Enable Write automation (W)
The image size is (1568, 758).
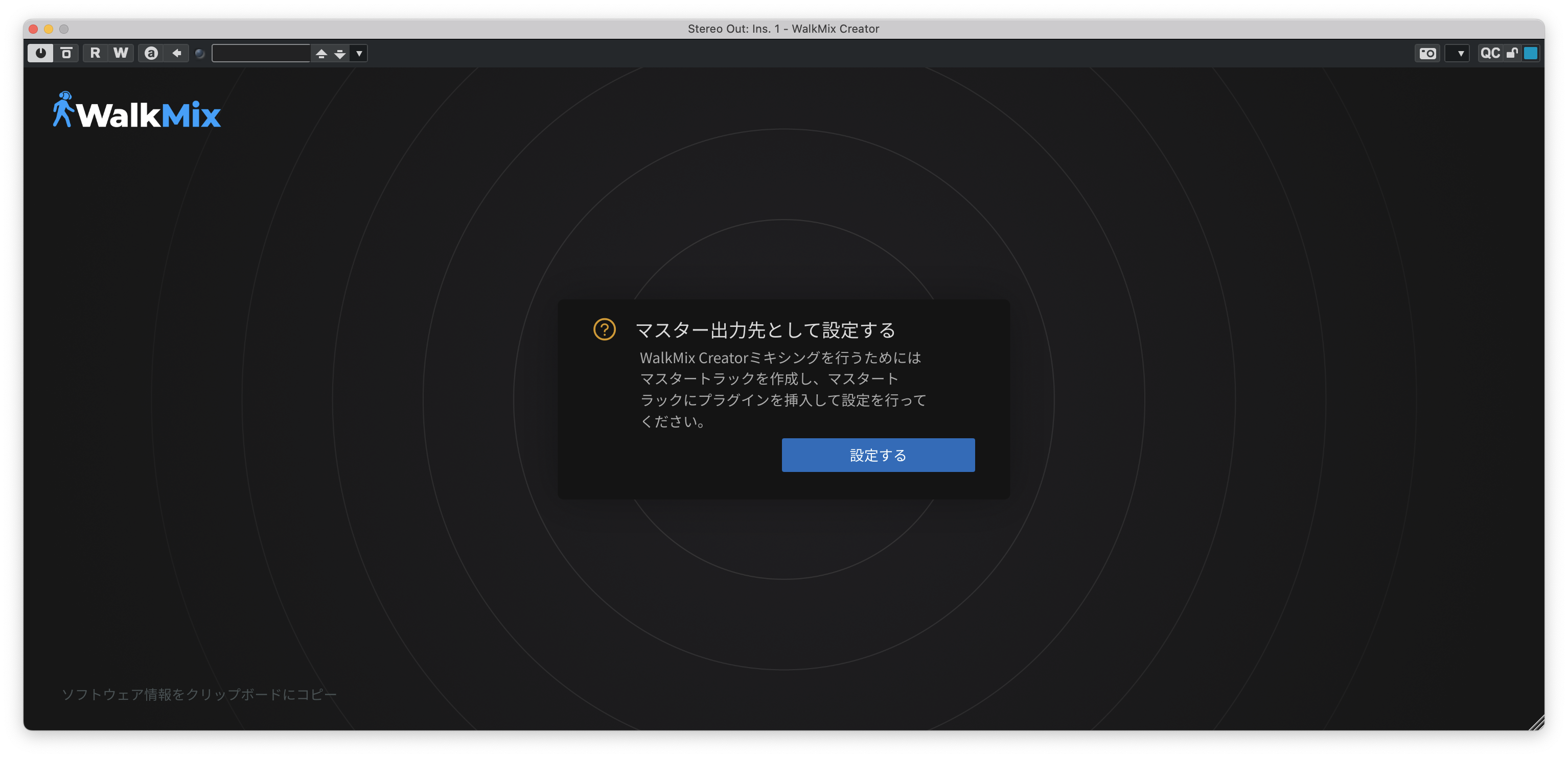121,53
